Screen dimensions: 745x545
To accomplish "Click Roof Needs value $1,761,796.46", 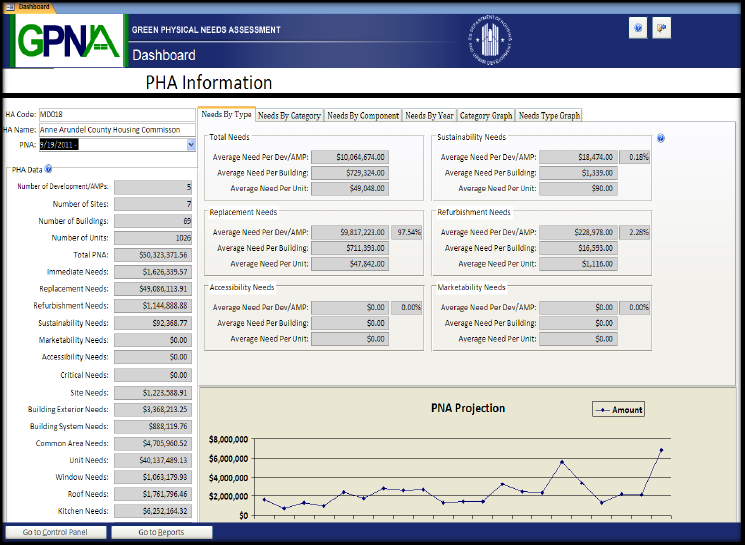I will click(x=153, y=494).
